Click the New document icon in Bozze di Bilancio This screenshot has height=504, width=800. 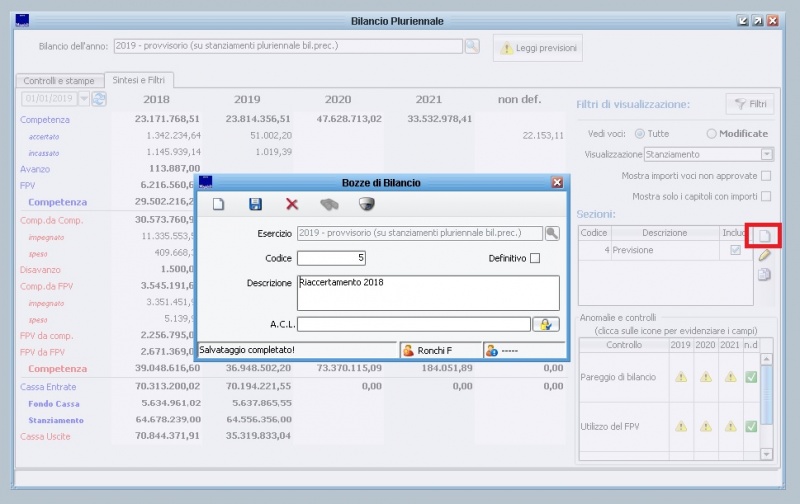pyautogui.click(x=218, y=204)
